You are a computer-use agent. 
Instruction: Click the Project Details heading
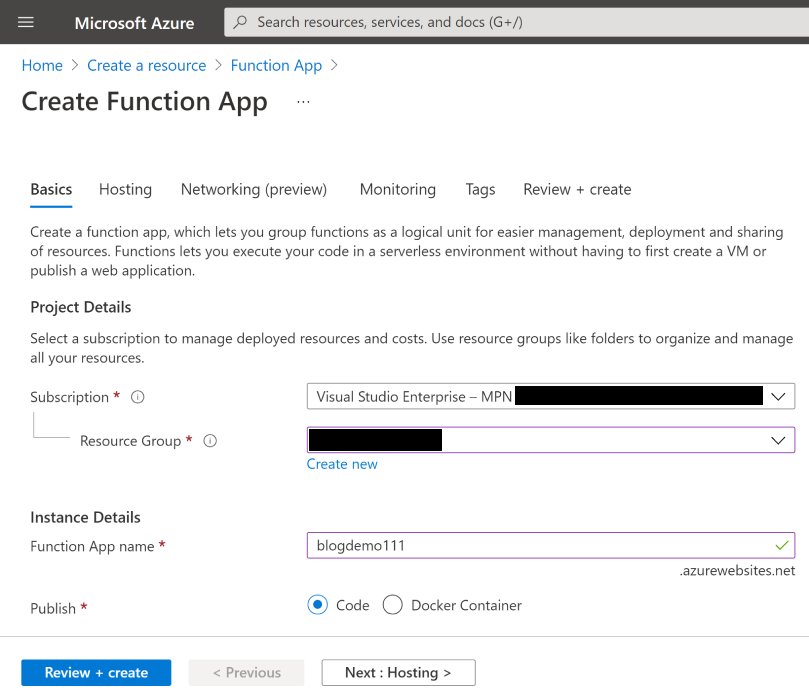pyautogui.click(x=80, y=307)
